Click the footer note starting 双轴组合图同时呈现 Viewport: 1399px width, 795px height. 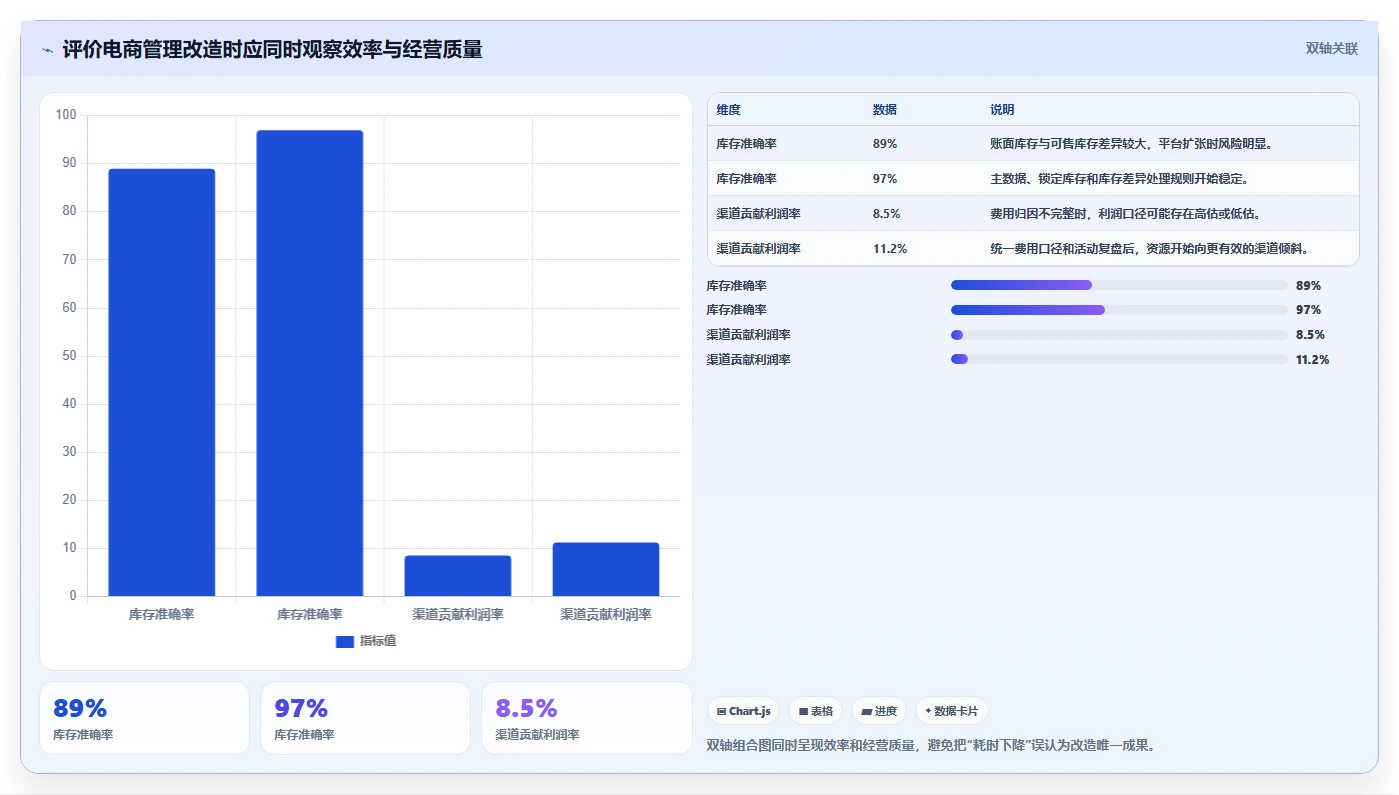click(931, 745)
